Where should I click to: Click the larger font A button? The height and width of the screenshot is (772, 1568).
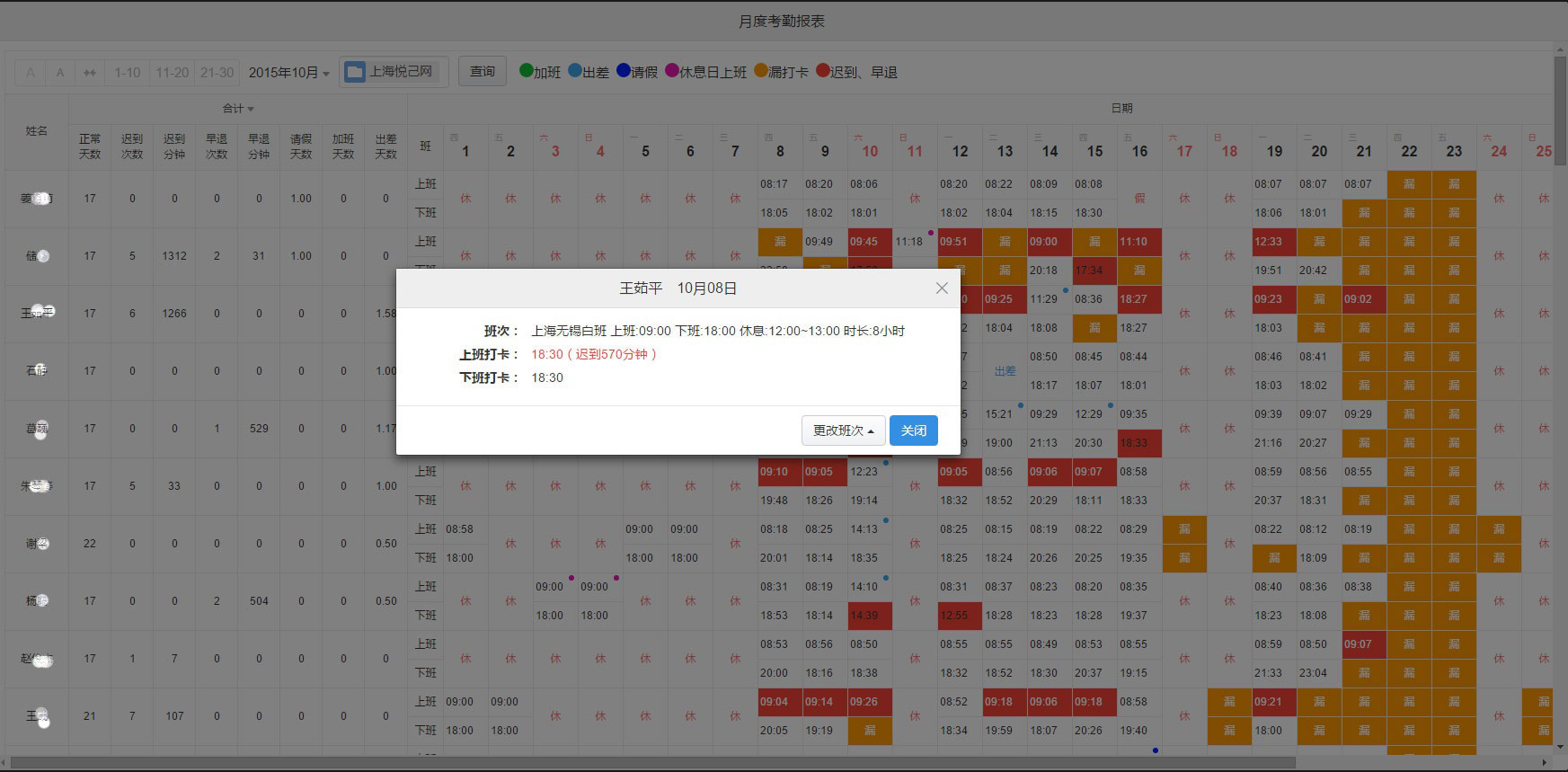click(31, 73)
